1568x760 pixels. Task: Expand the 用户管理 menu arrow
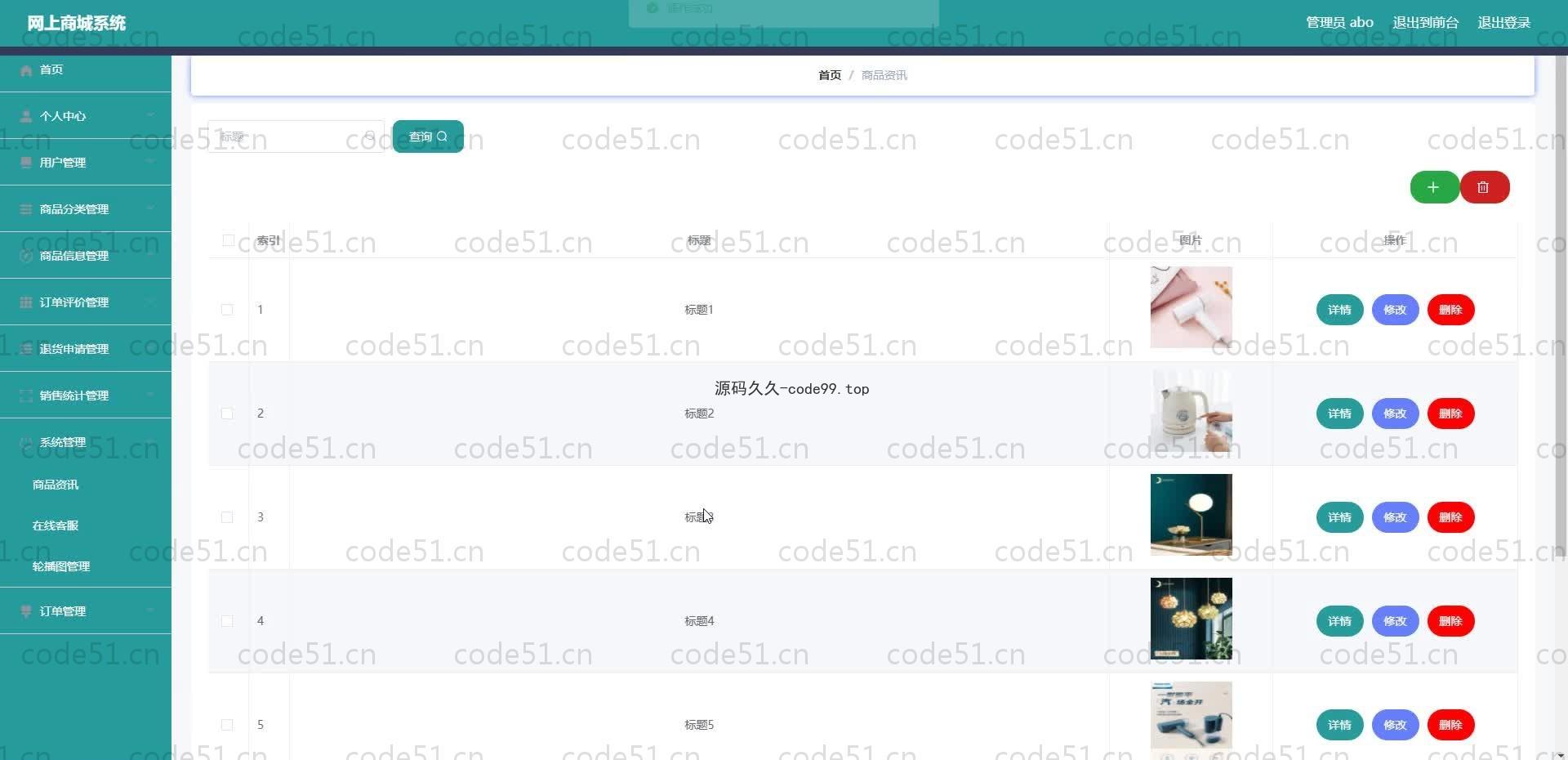click(x=150, y=163)
